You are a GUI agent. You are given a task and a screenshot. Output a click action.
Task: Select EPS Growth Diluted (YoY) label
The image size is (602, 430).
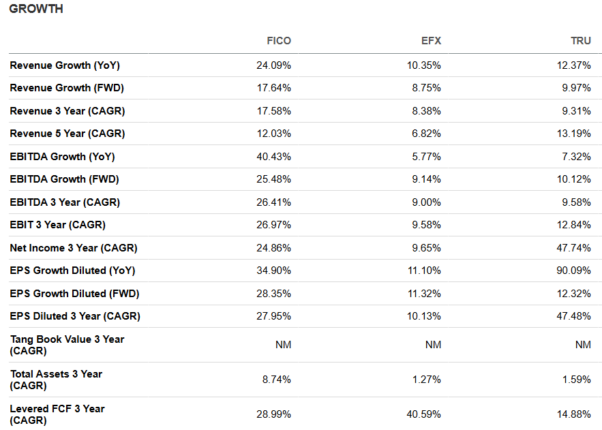pyautogui.click(x=73, y=271)
